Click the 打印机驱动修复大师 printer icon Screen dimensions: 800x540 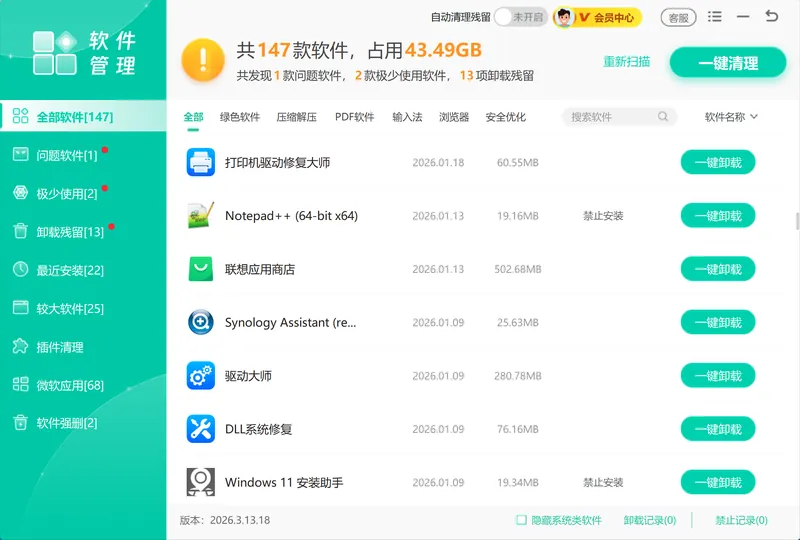click(x=201, y=162)
